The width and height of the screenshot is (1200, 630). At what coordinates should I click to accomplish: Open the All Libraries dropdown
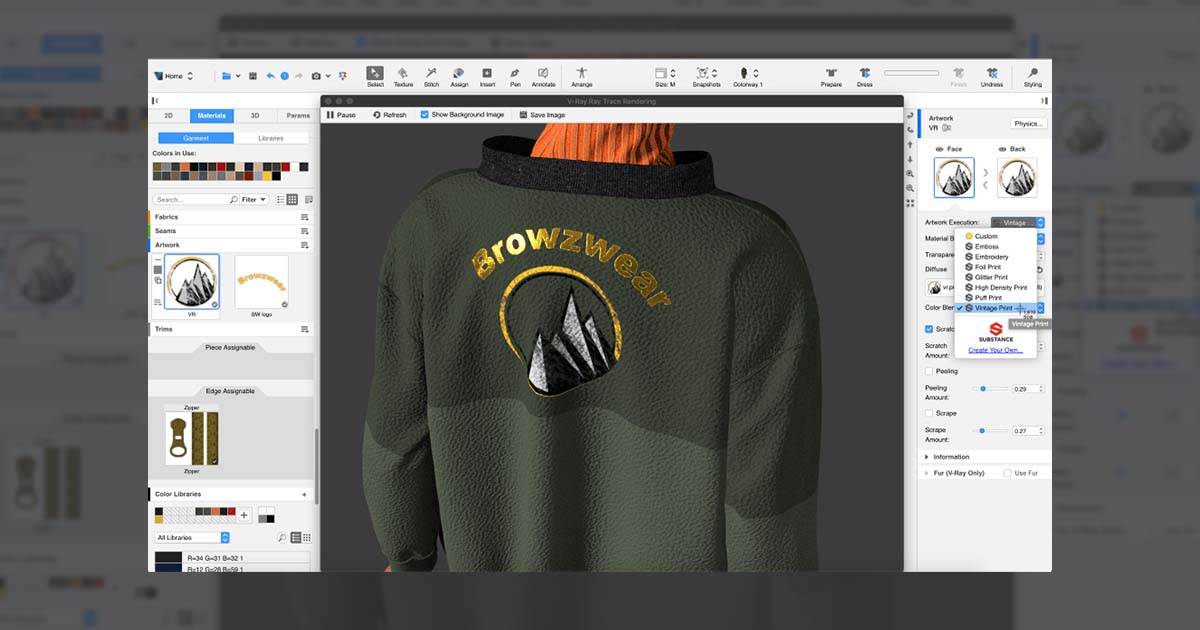tap(192, 538)
